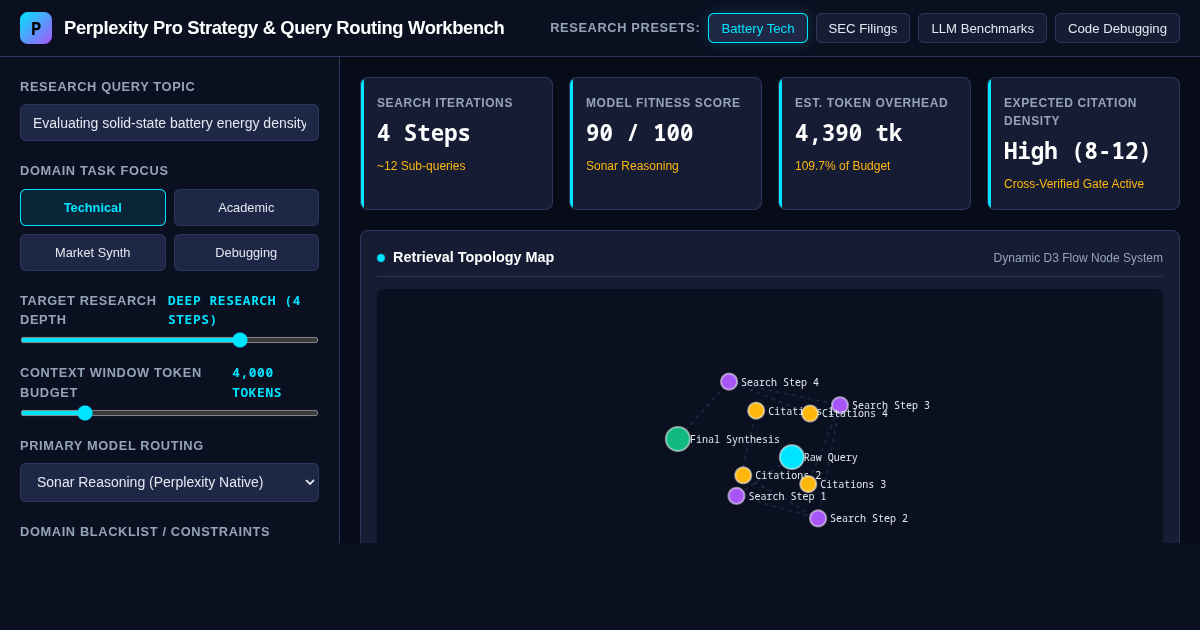Click the Search Iterations 4 Steps card
This screenshot has width=1200, height=630.
[x=457, y=144]
